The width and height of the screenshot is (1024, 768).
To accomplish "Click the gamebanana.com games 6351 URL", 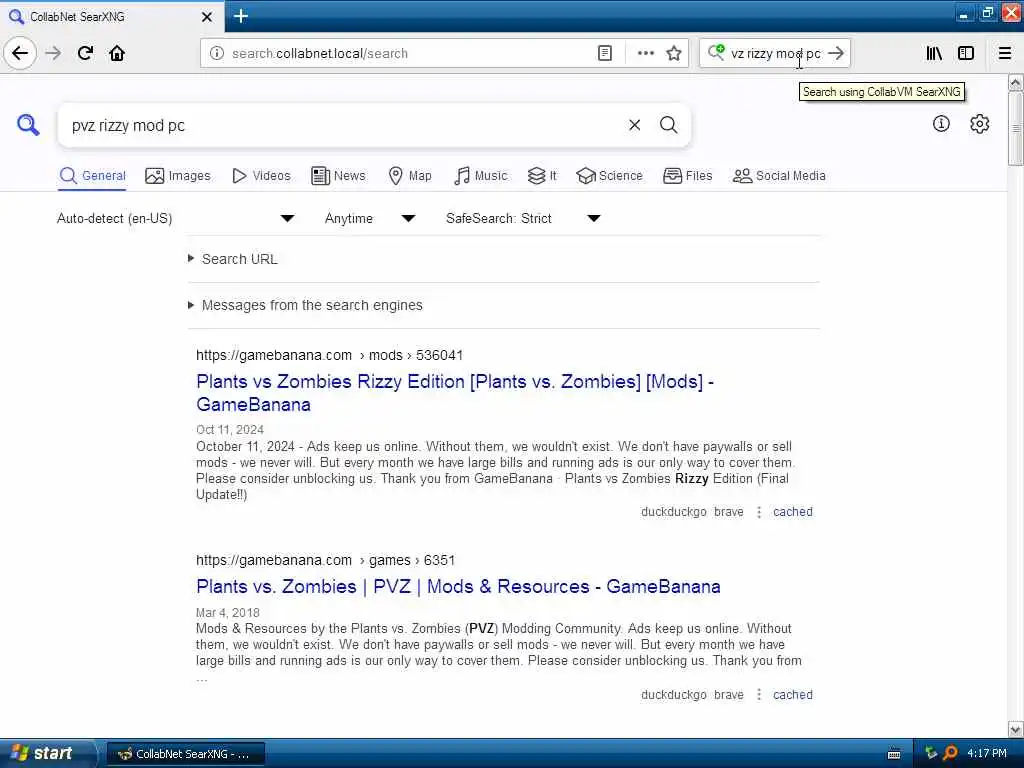I will pos(325,560).
